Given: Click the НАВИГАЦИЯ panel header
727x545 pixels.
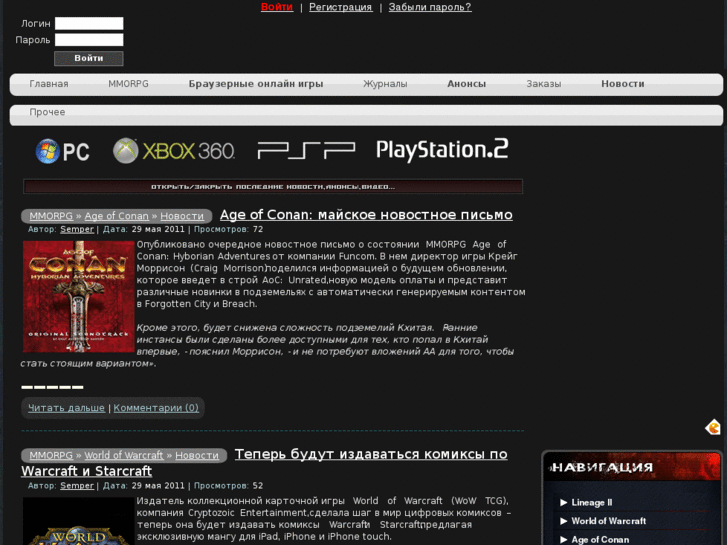Looking at the screenshot, I should [631, 467].
